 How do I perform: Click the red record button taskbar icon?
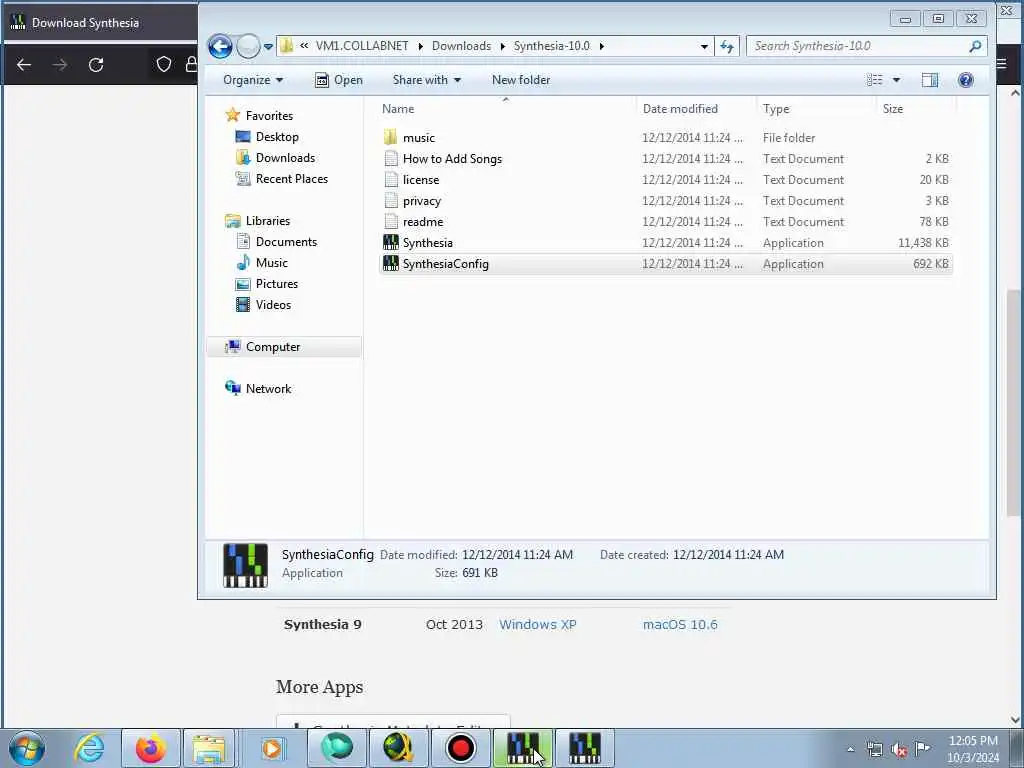tap(460, 748)
